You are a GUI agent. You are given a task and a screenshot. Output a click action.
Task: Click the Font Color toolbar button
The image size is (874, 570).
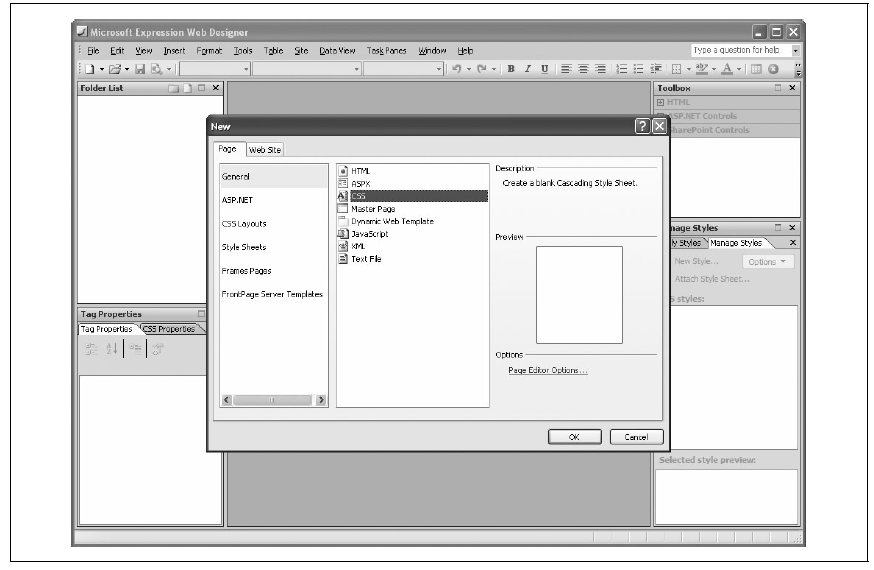coord(727,69)
